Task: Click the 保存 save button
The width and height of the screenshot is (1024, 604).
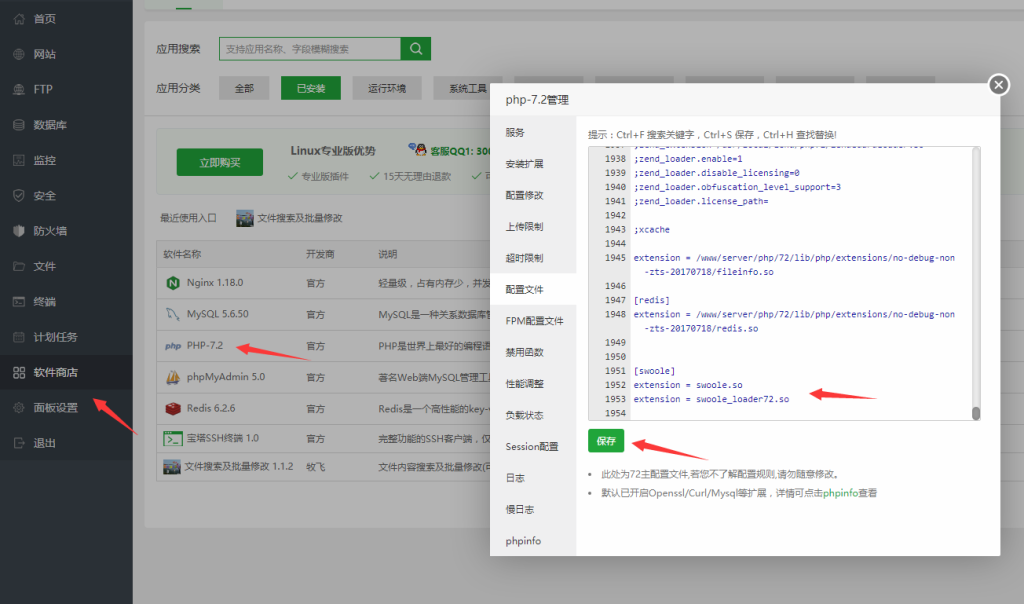Action: coord(605,440)
